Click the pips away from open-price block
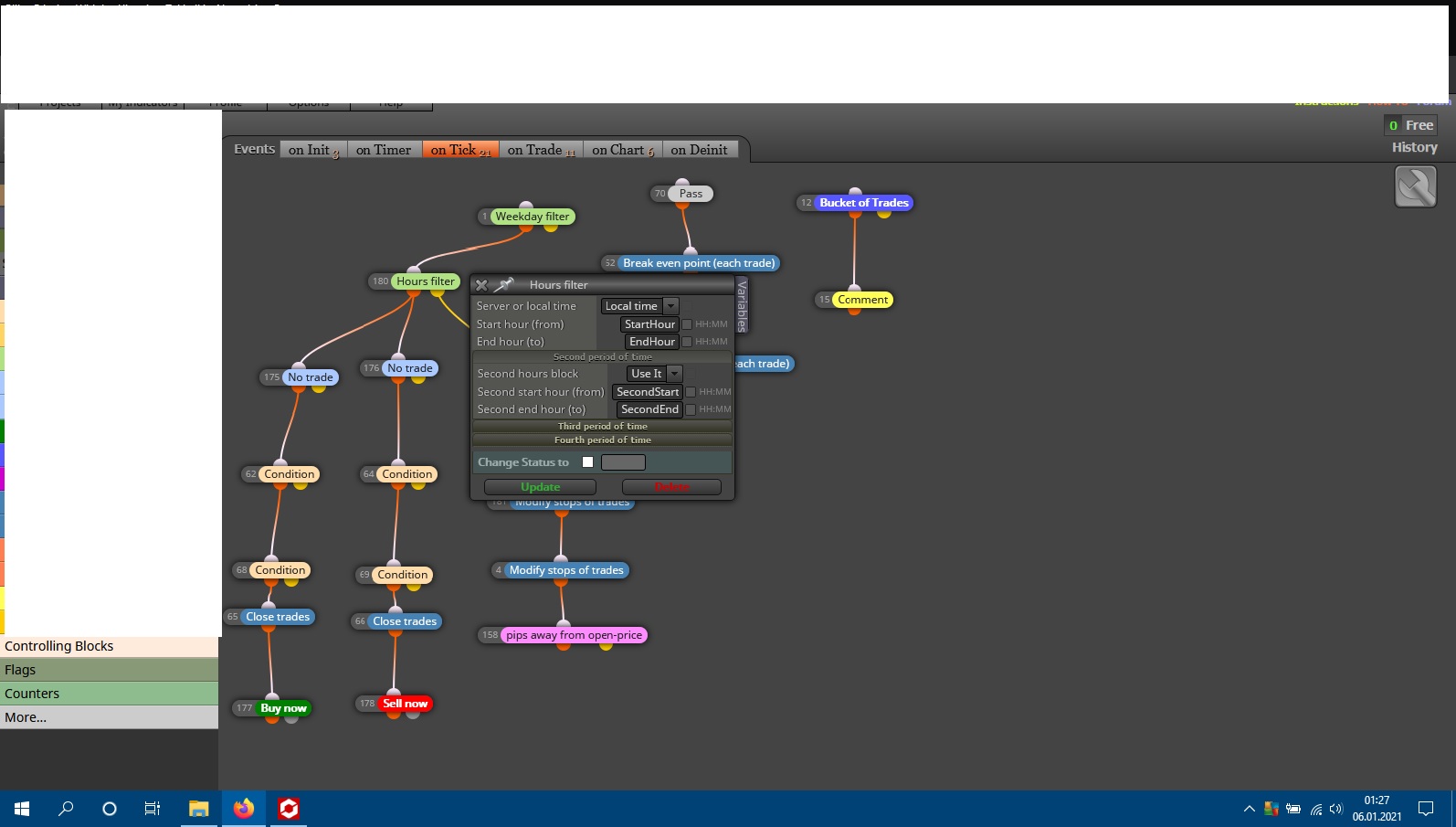Screen dimensions: 1456x827 click(574, 635)
